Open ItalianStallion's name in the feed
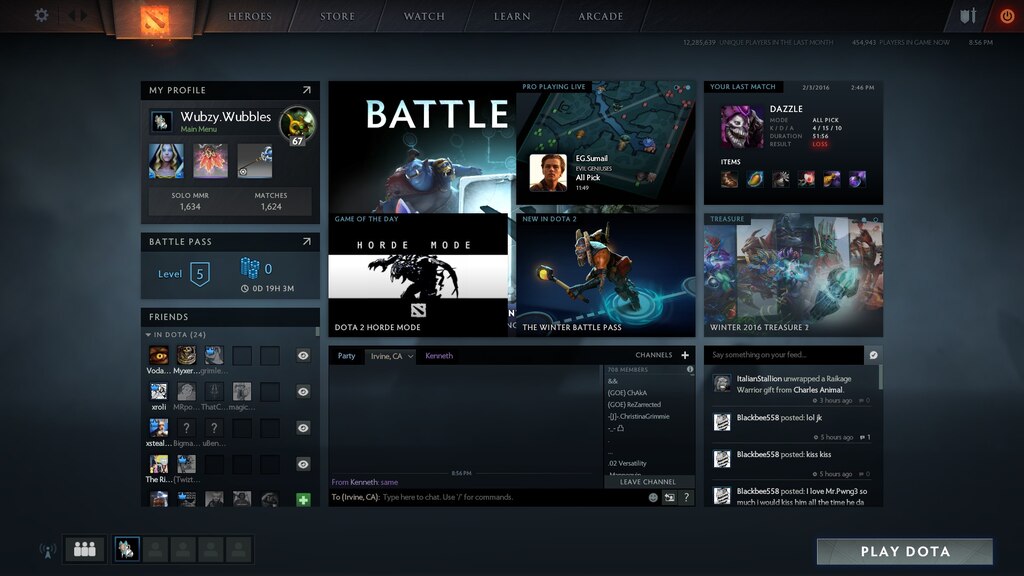The height and width of the screenshot is (576, 1024). (x=759, y=379)
